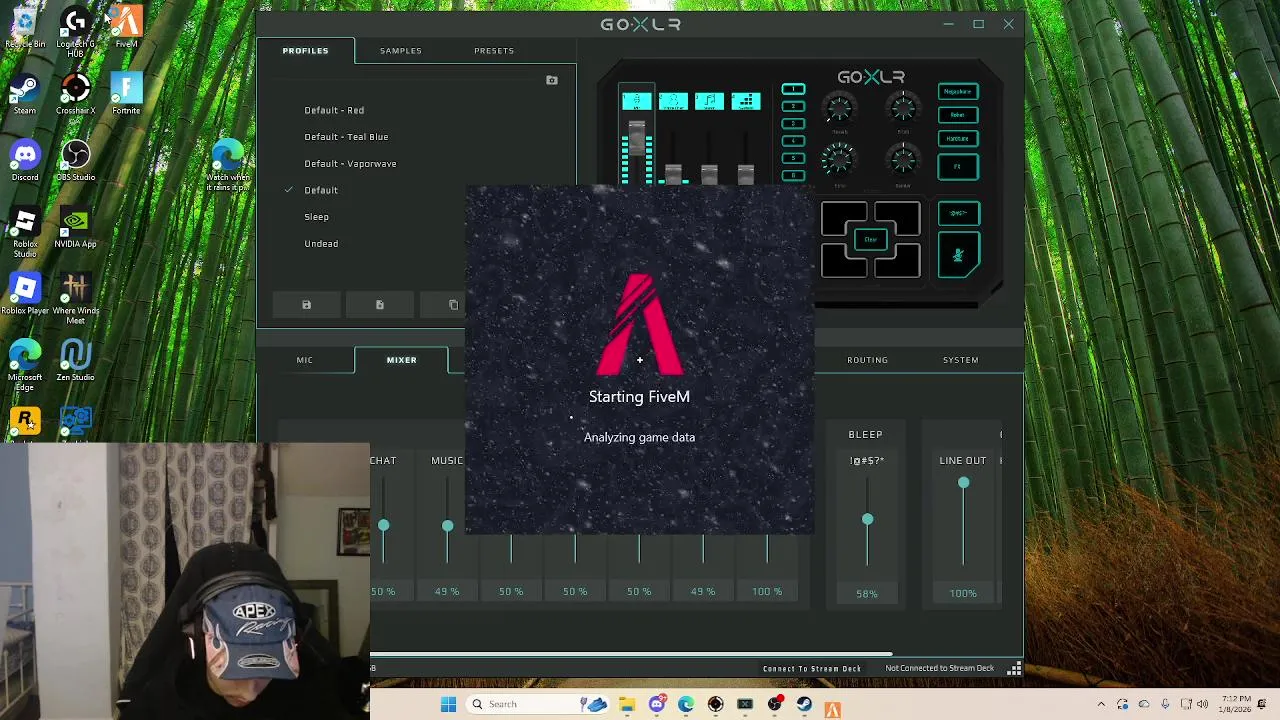Select the System channel screen on GoXLR device
This screenshot has width=1280, height=720.
(746, 101)
